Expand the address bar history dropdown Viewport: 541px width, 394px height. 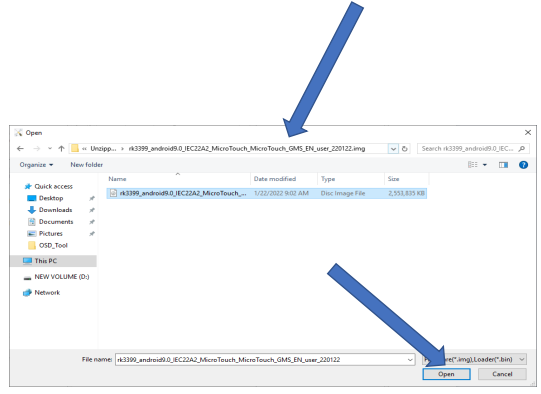point(393,149)
